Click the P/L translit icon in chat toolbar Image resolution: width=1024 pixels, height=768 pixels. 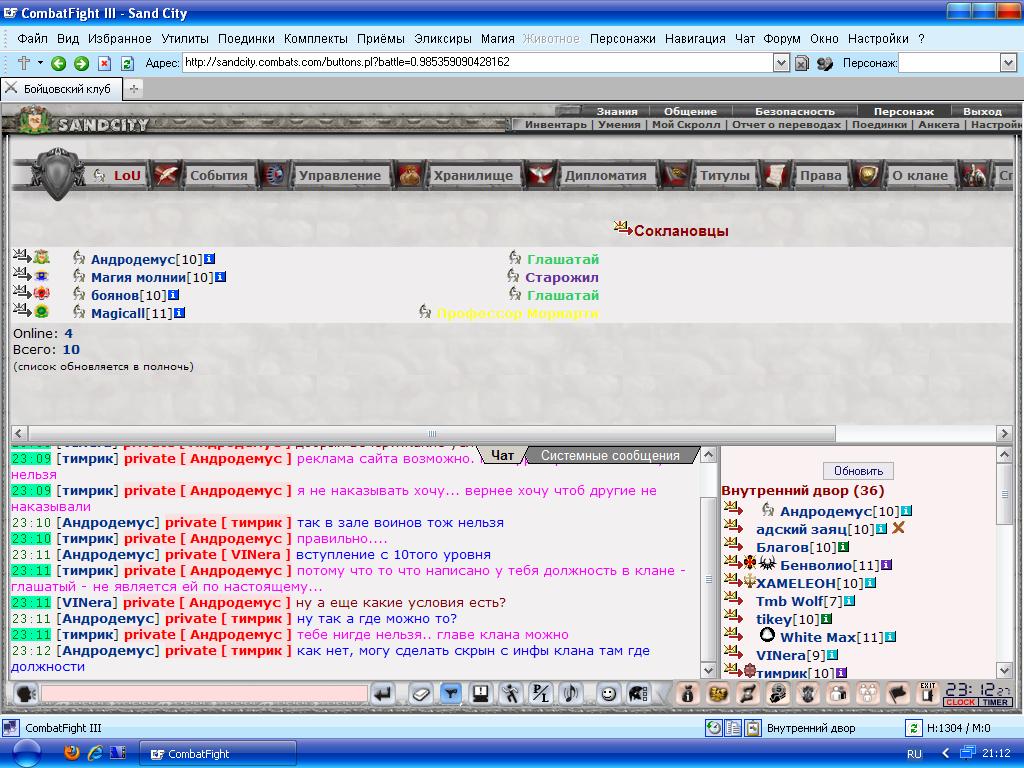coord(541,694)
